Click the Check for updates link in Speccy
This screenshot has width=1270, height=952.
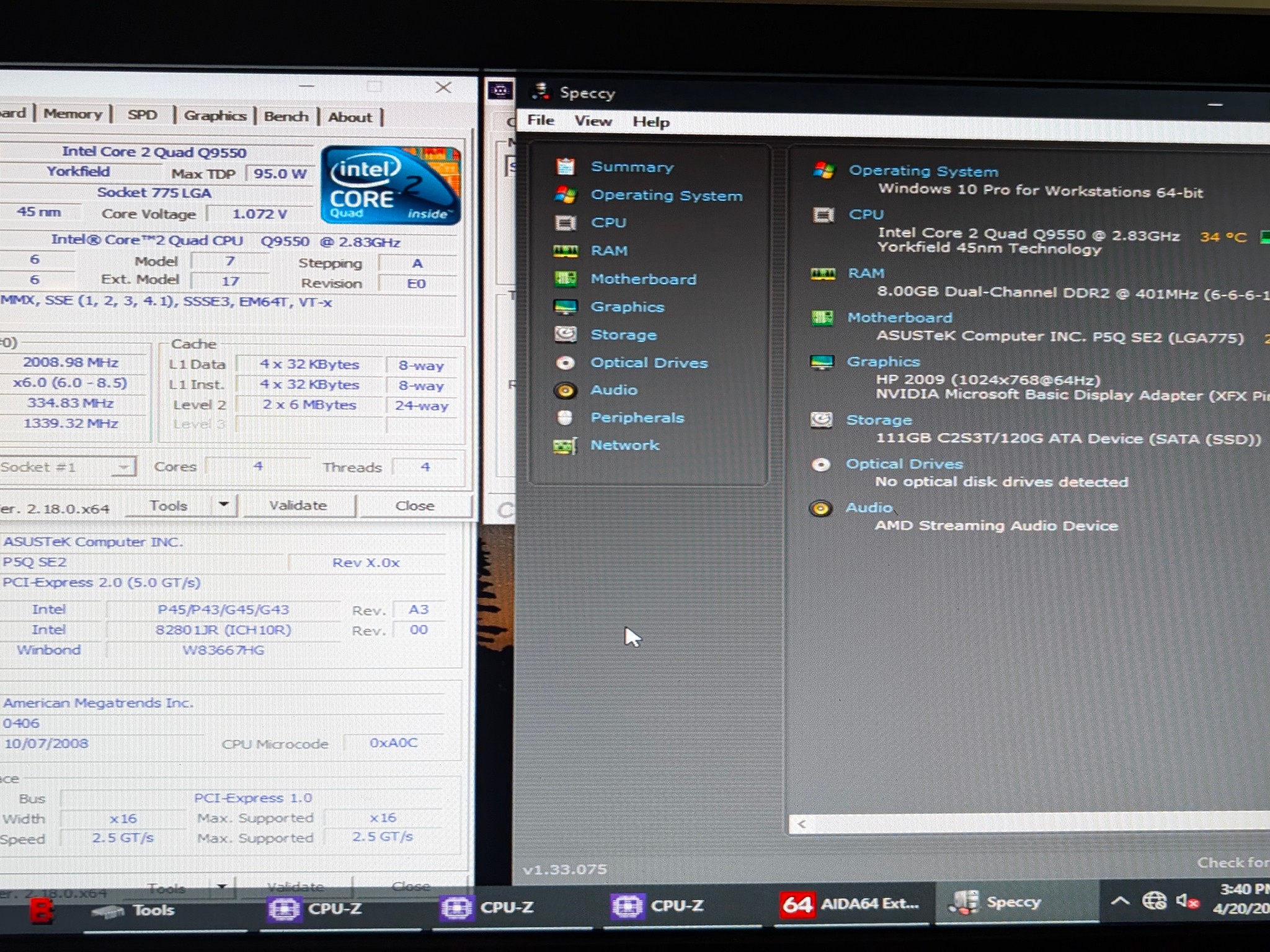point(1233,862)
